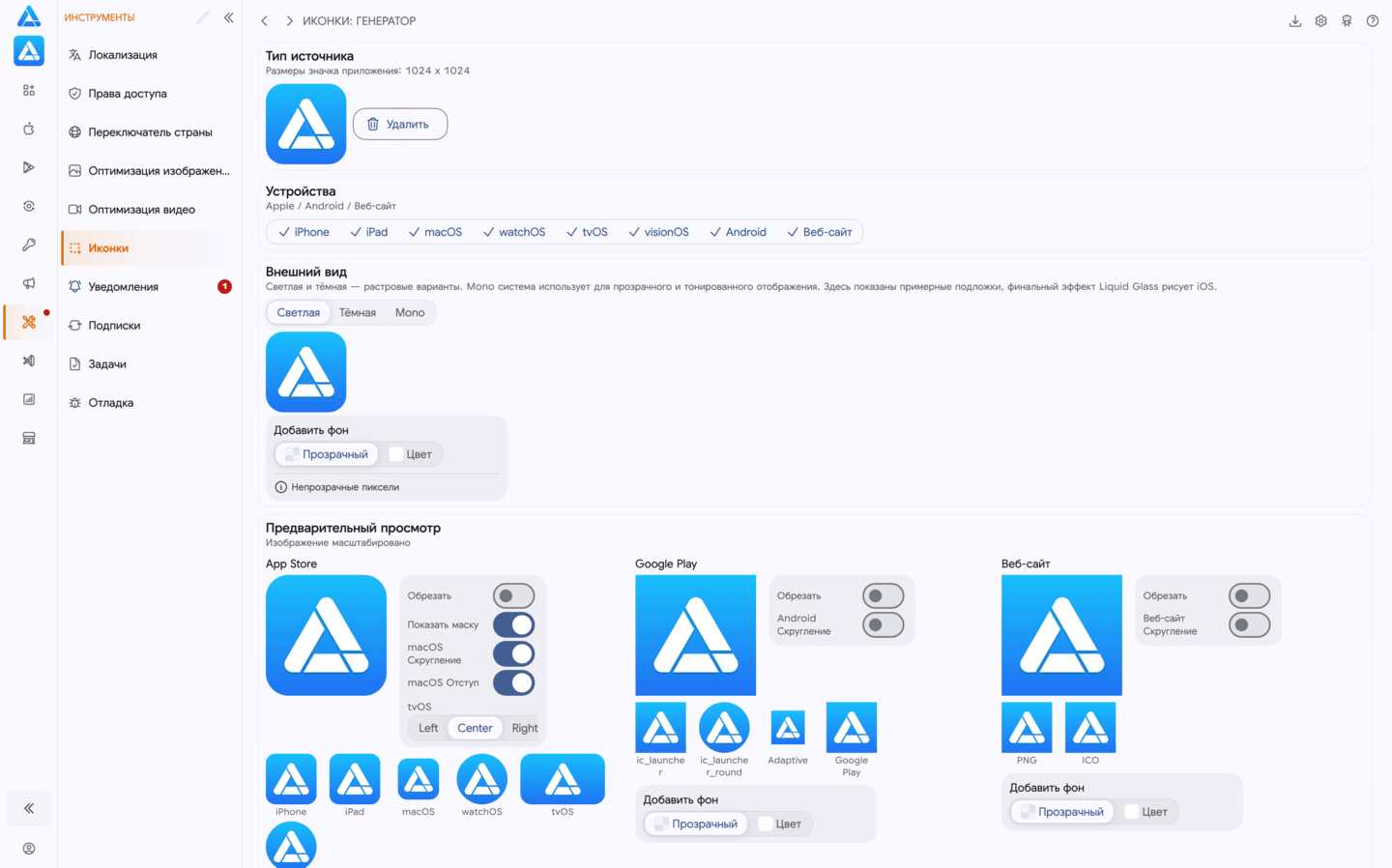Expand the left rail with the bottom double-chevron

pos(29,808)
